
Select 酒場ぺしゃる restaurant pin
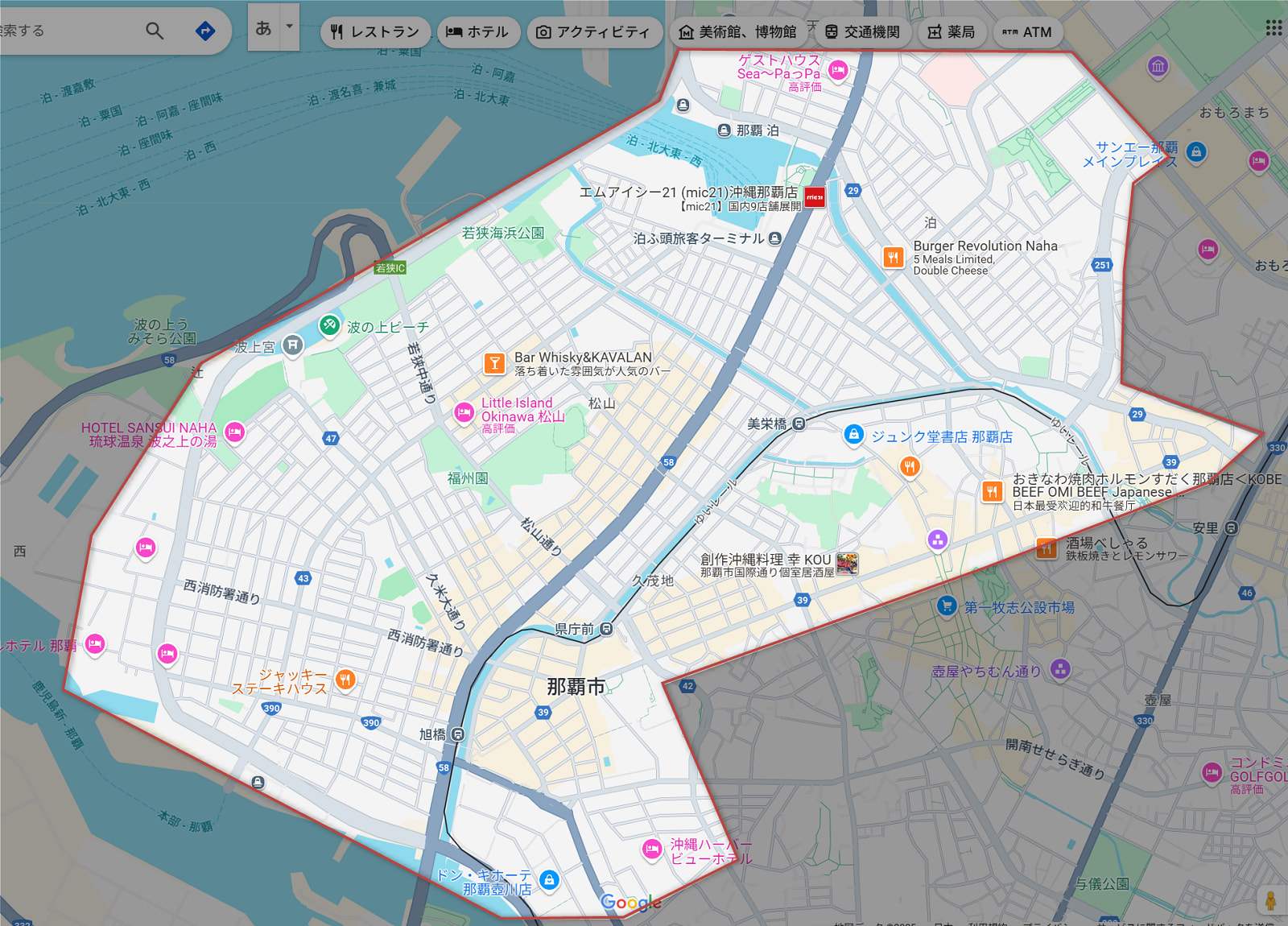(1046, 549)
